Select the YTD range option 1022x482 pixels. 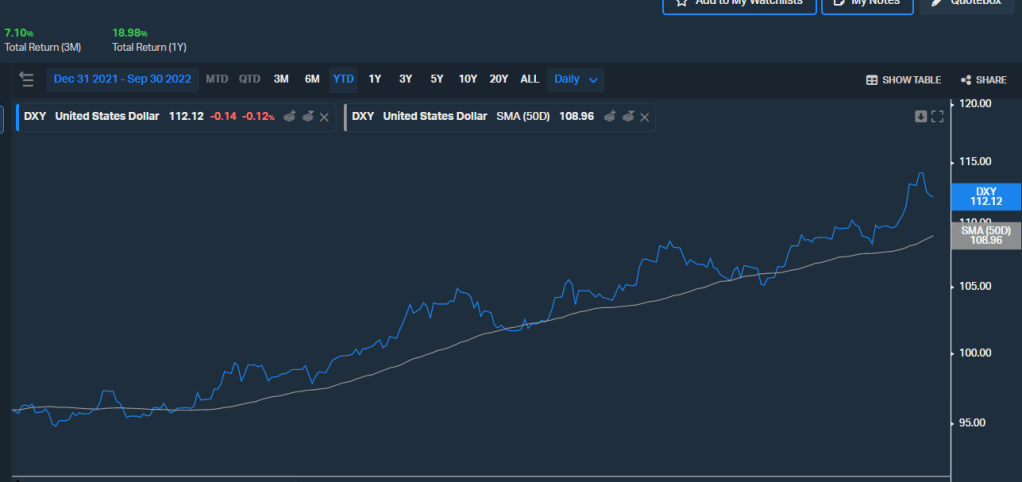click(343, 79)
